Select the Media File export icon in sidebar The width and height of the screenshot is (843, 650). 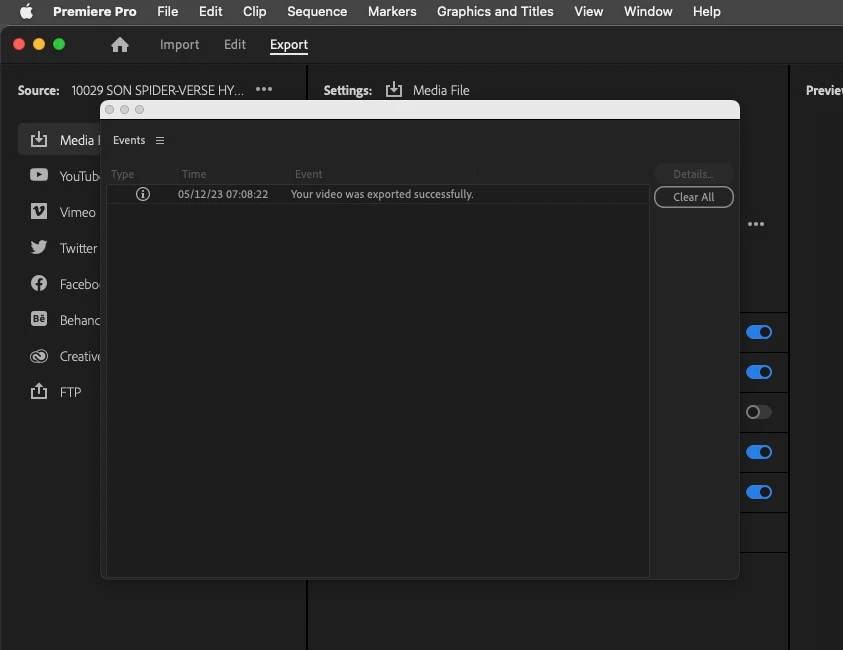(x=39, y=140)
